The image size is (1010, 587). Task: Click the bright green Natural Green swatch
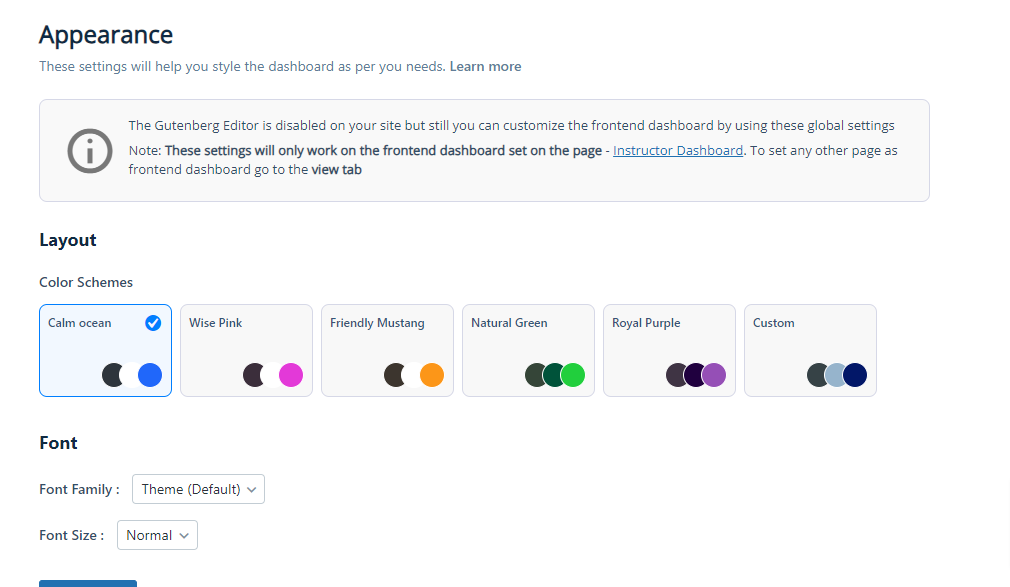[573, 375]
